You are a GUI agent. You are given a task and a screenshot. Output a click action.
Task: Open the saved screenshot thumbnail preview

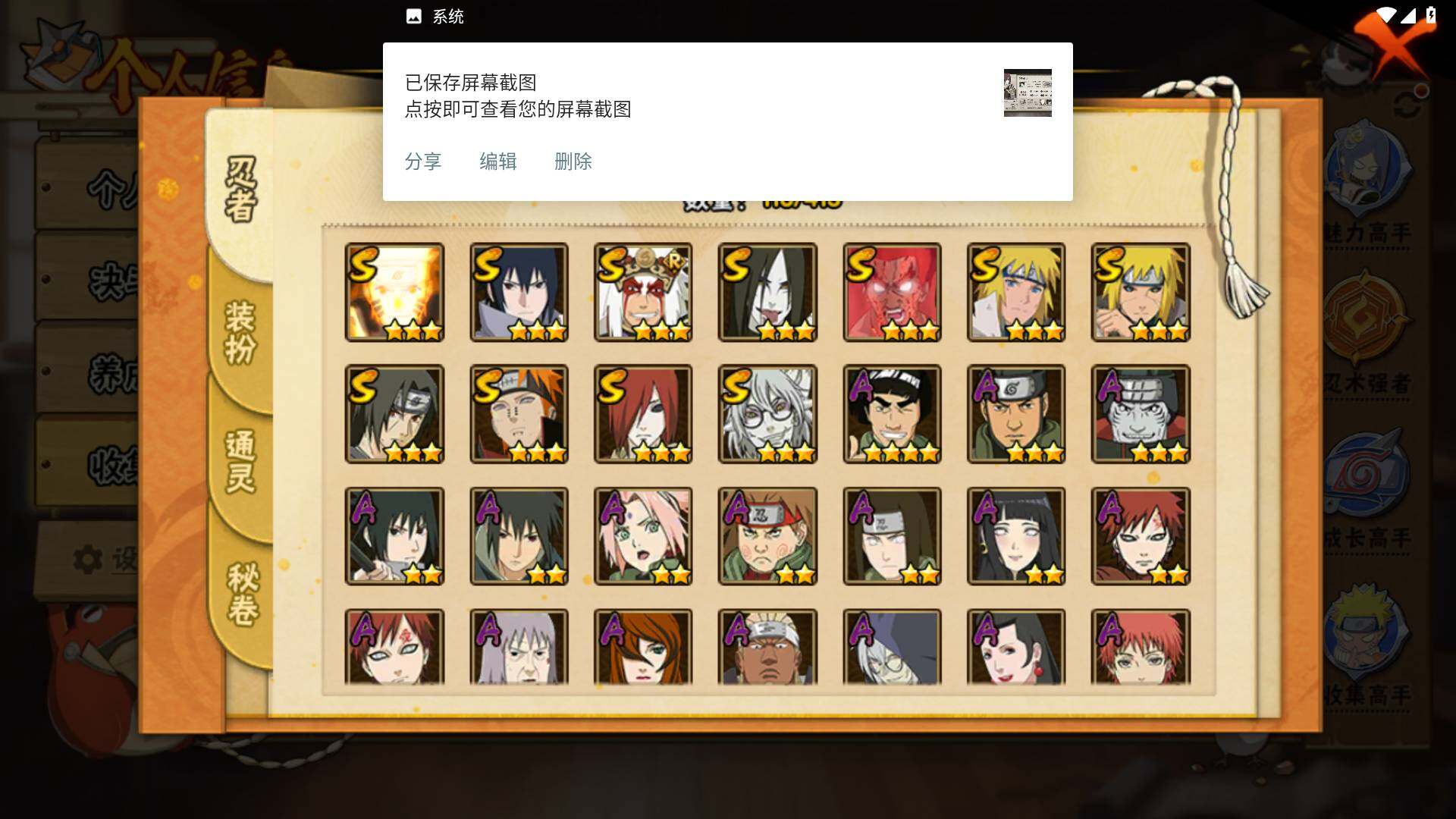1028,93
